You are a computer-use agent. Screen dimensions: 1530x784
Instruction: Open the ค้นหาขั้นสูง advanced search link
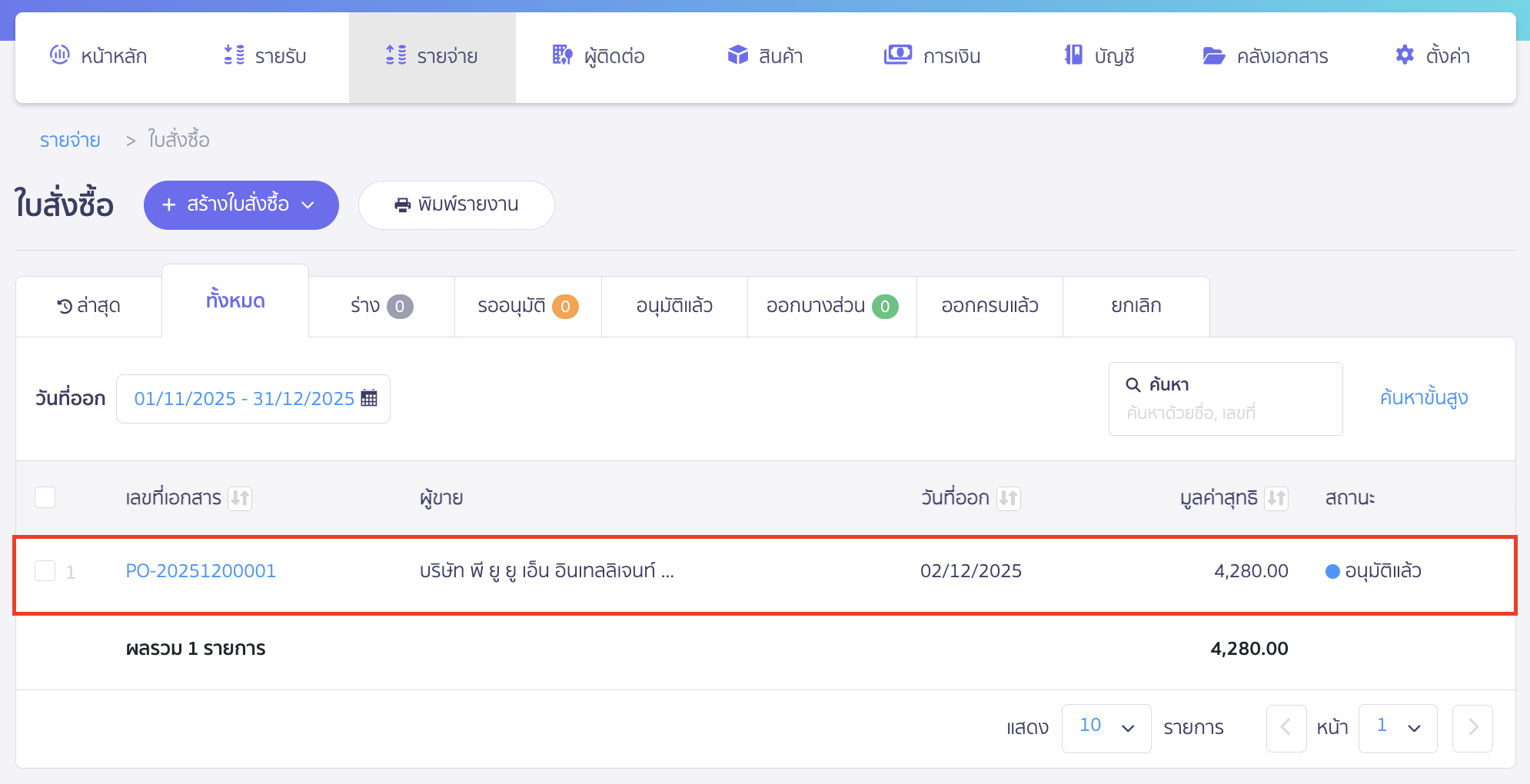(x=1423, y=398)
